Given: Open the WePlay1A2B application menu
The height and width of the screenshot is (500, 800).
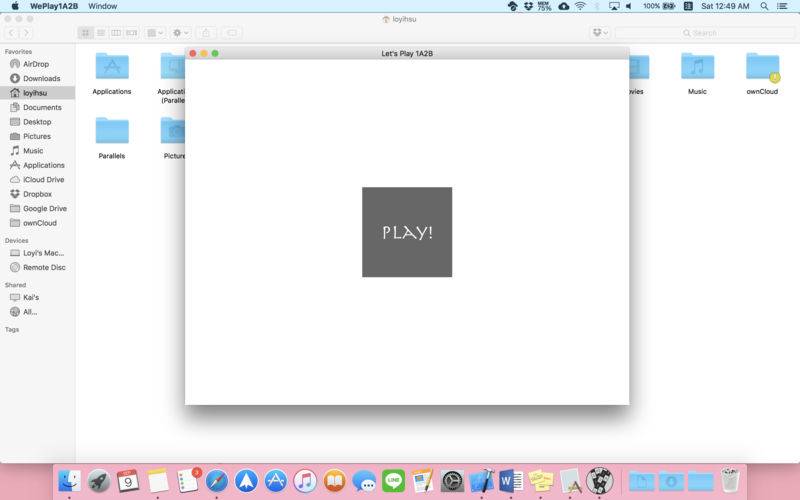Looking at the screenshot, I should coord(54,6).
